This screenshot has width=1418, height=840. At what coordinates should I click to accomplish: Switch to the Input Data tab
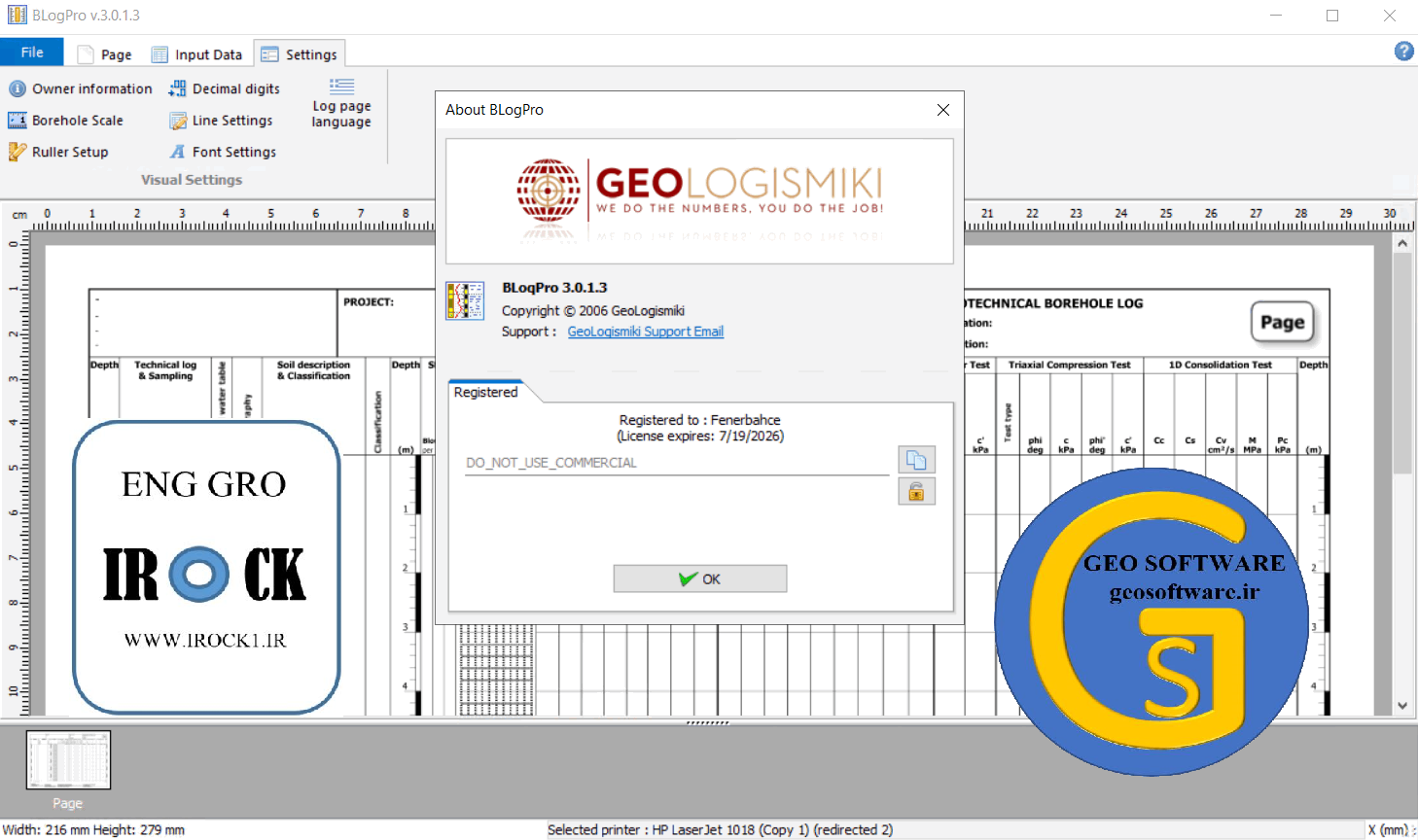[x=197, y=54]
